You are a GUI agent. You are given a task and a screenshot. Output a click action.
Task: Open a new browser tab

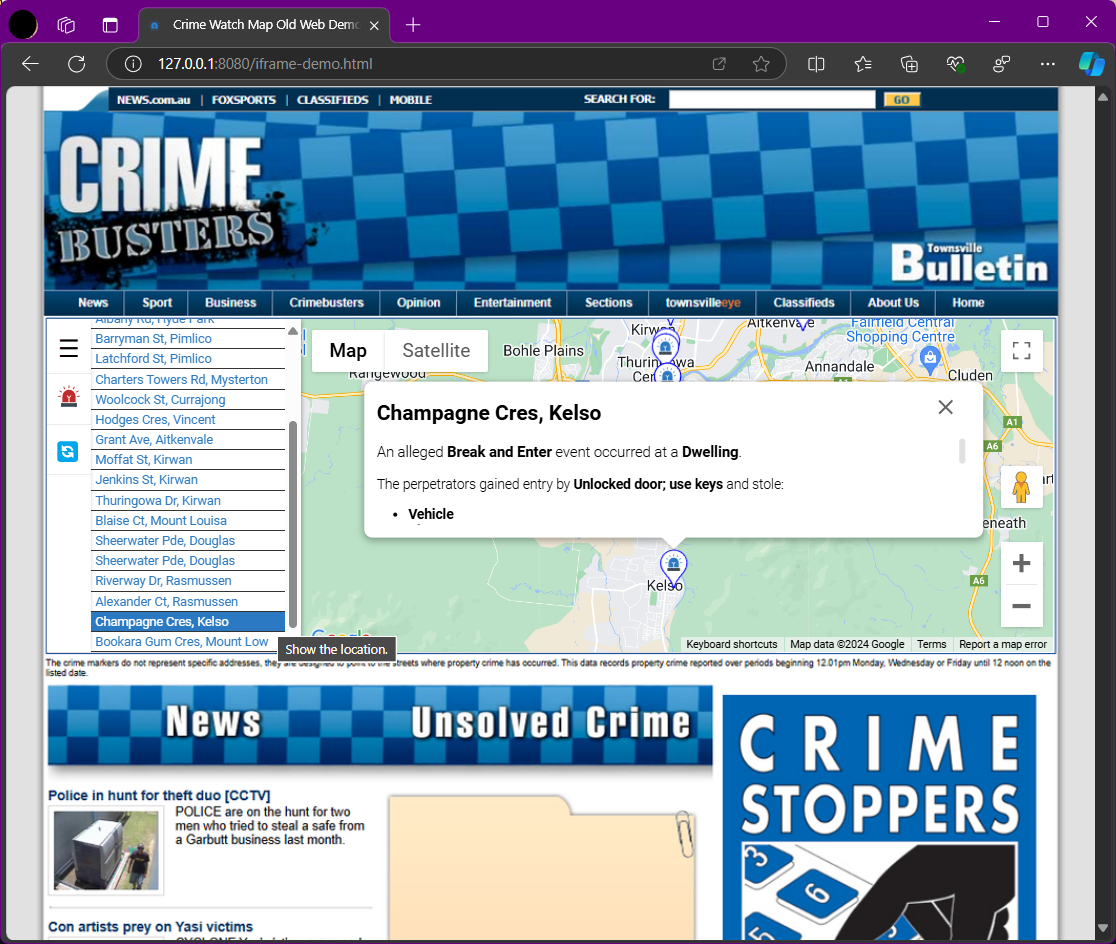[413, 25]
